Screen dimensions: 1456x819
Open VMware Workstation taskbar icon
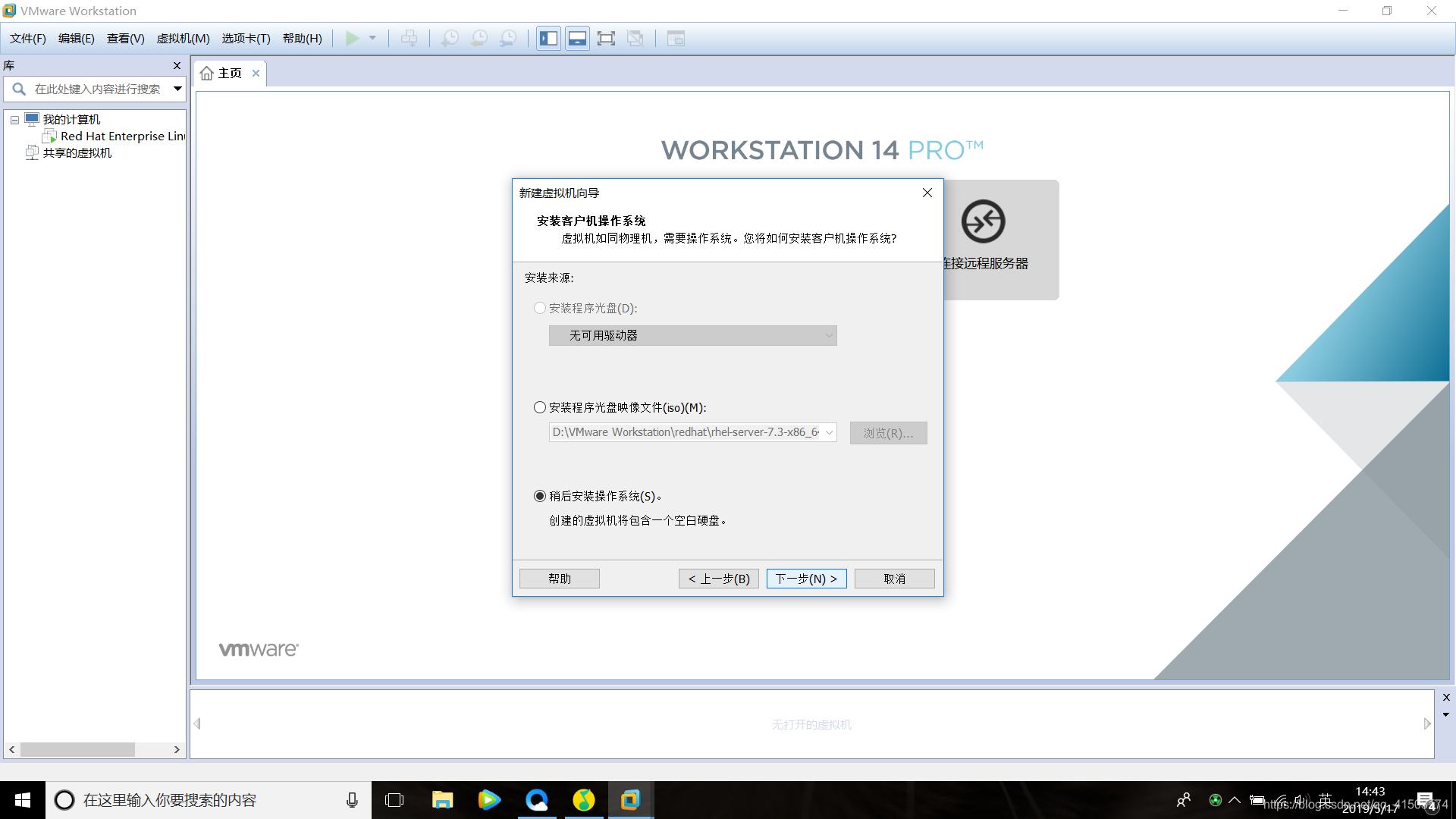pos(630,800)
